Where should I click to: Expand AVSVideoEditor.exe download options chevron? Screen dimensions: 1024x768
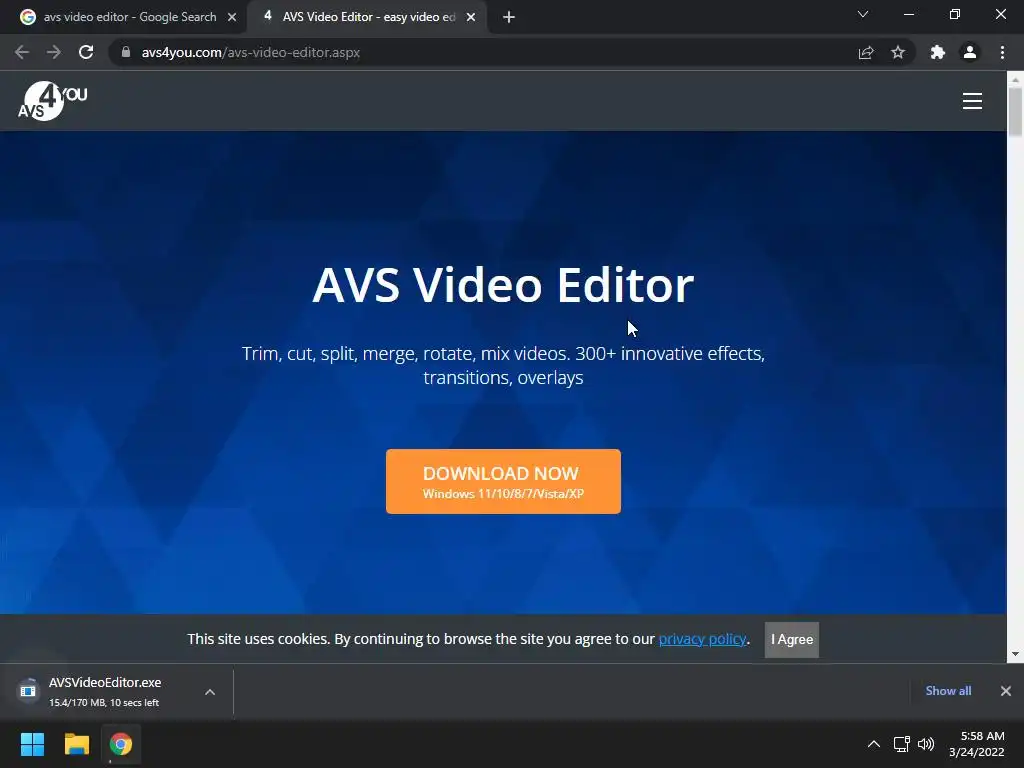[x=210, y=692]
